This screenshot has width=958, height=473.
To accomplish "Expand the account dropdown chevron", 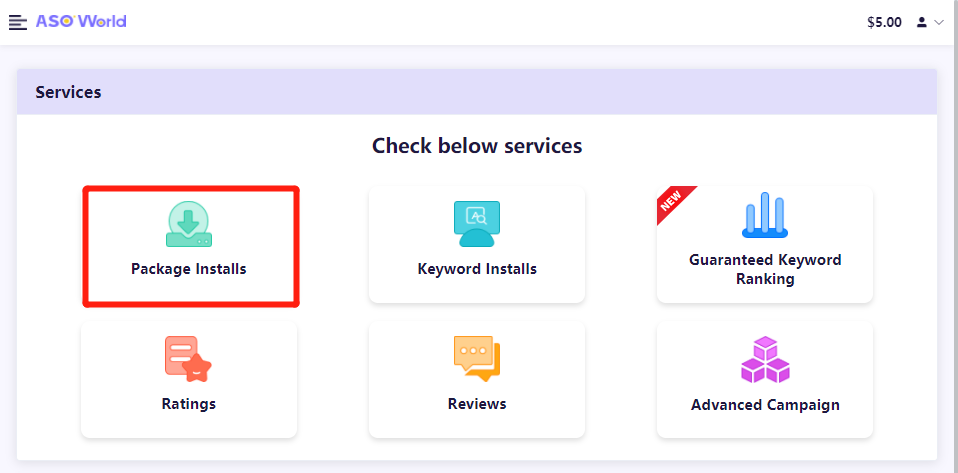I will click(x=939, y=23).
